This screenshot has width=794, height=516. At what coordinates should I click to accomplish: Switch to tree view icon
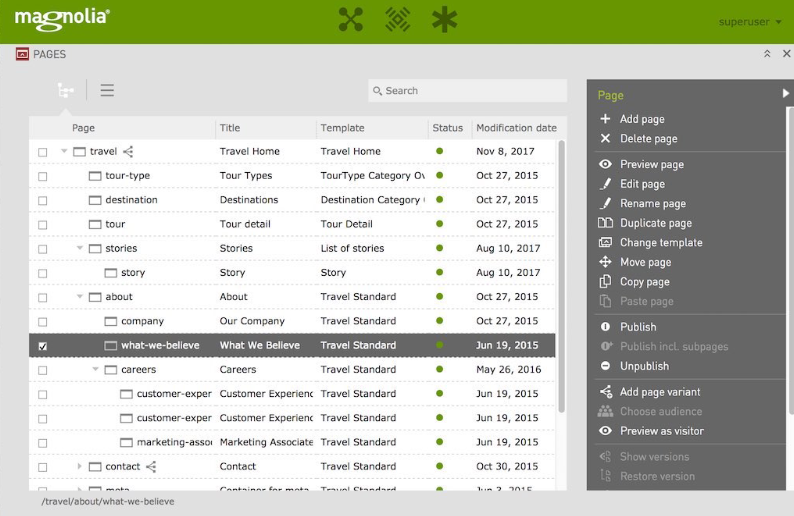[65, 91]
